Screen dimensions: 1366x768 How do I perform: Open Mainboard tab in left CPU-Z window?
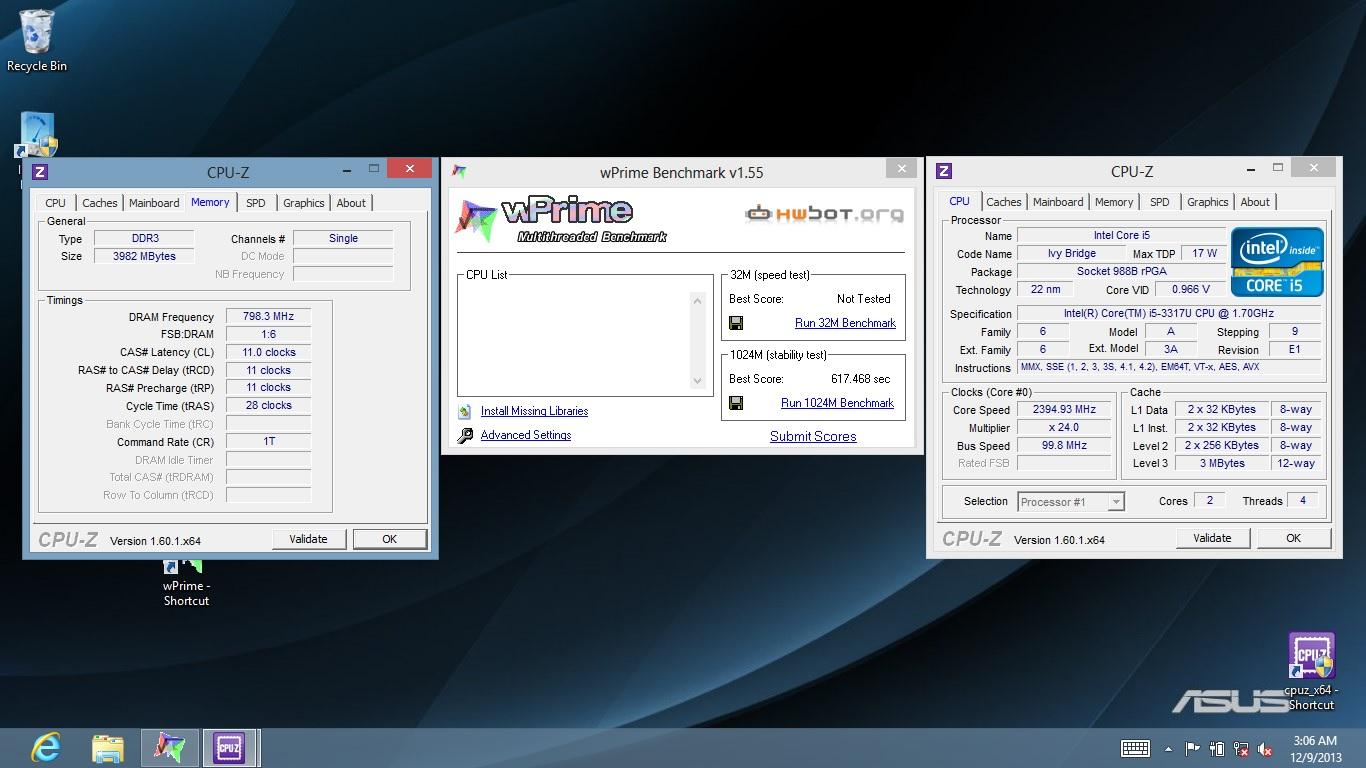[x=154, y=203]
